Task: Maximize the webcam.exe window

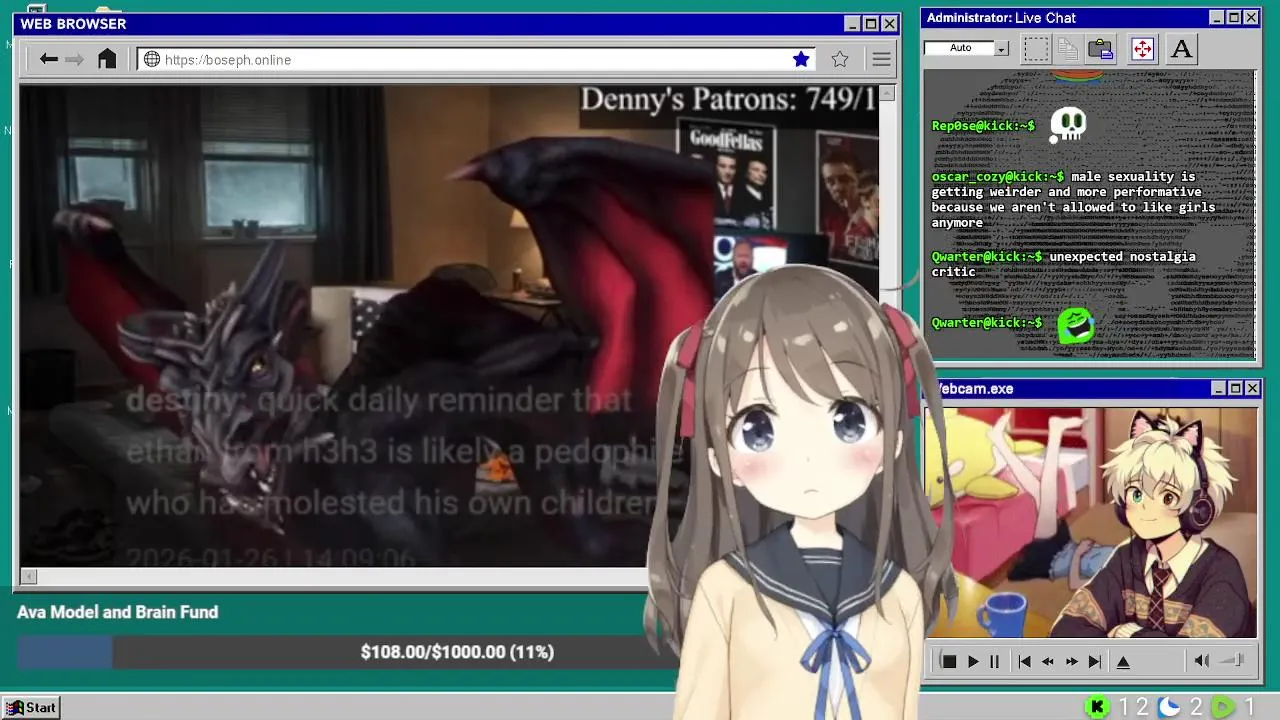Action: [1235, 388]
